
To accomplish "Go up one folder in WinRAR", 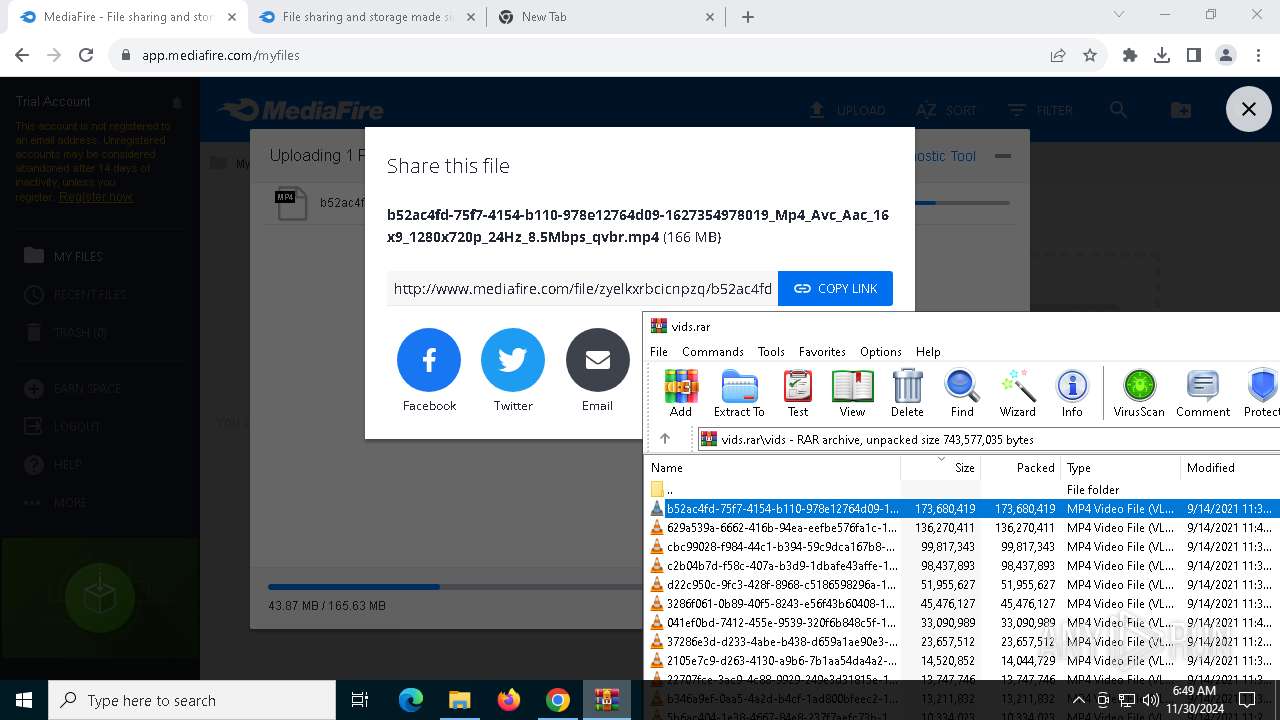I will click(665, 439).
